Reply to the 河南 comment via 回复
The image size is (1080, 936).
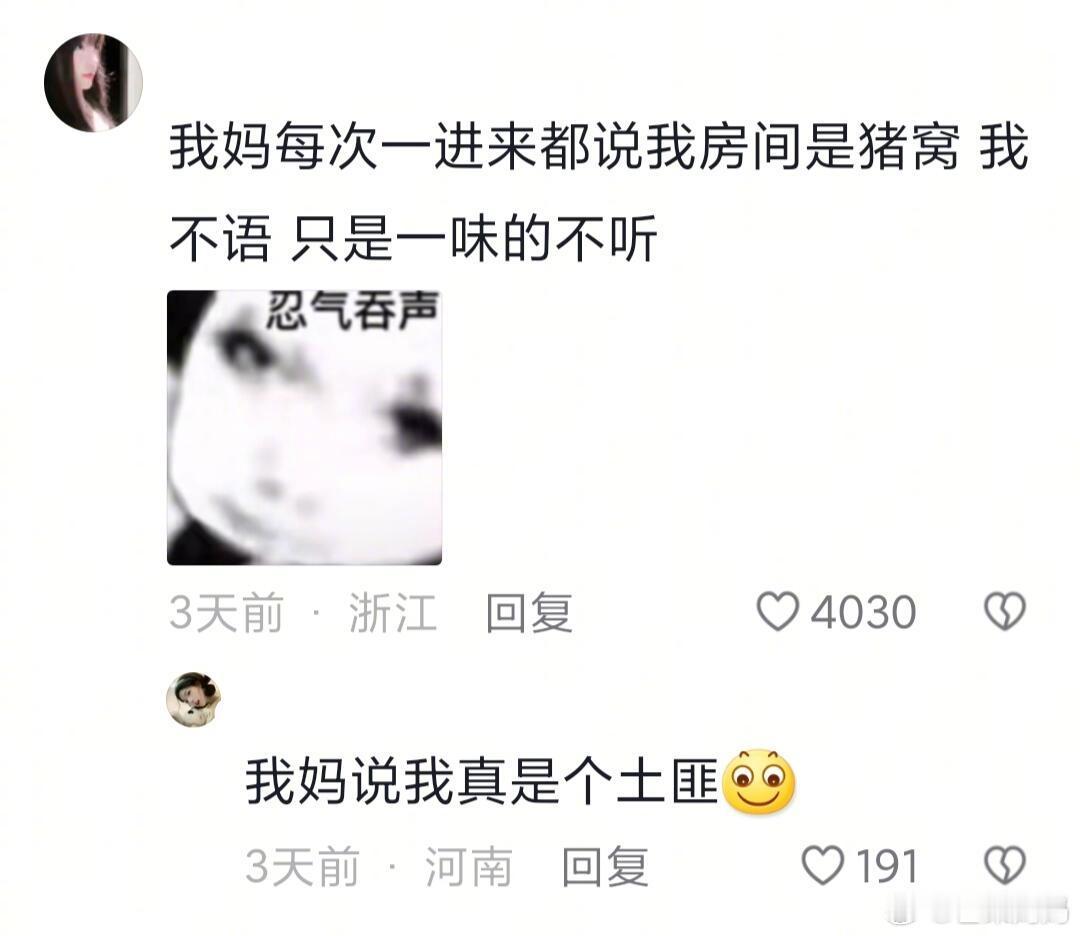[x=605, y=866]
